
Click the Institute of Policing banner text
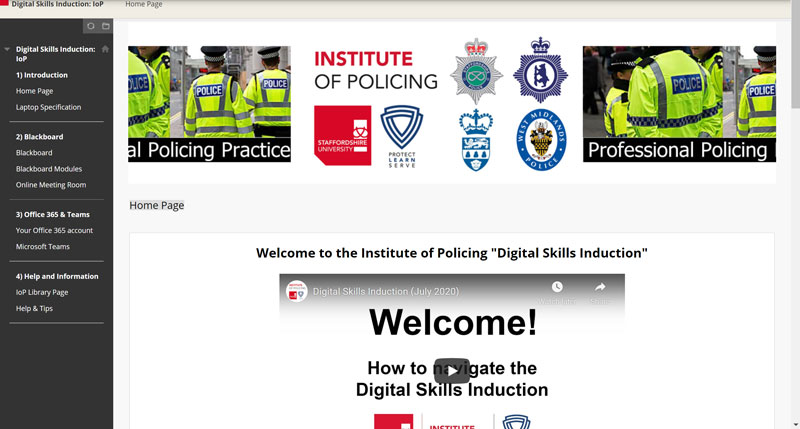pos(376,70)
